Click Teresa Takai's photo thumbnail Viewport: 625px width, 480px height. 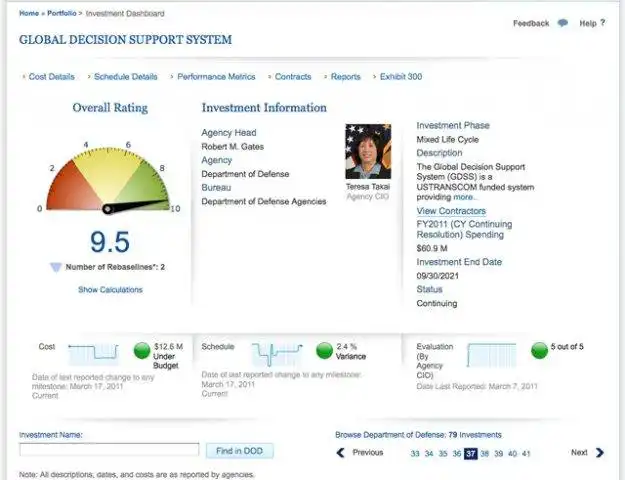368,151
